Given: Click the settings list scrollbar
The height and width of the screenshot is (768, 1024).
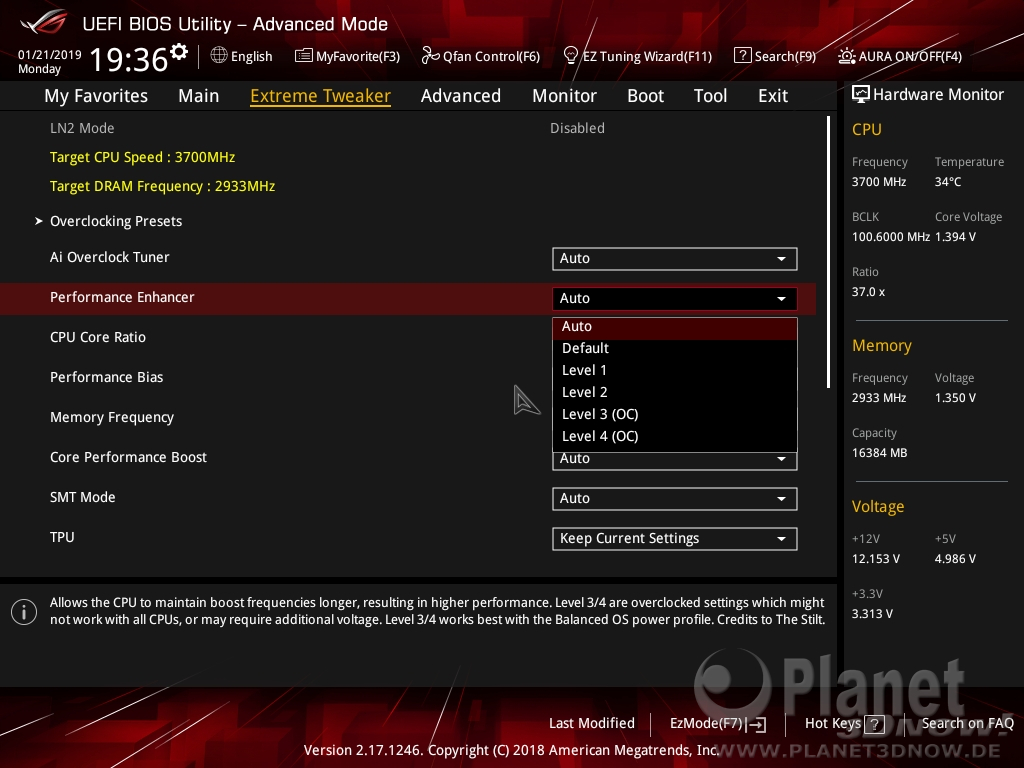Looking at the screenshot, I should tap(828, 252).
